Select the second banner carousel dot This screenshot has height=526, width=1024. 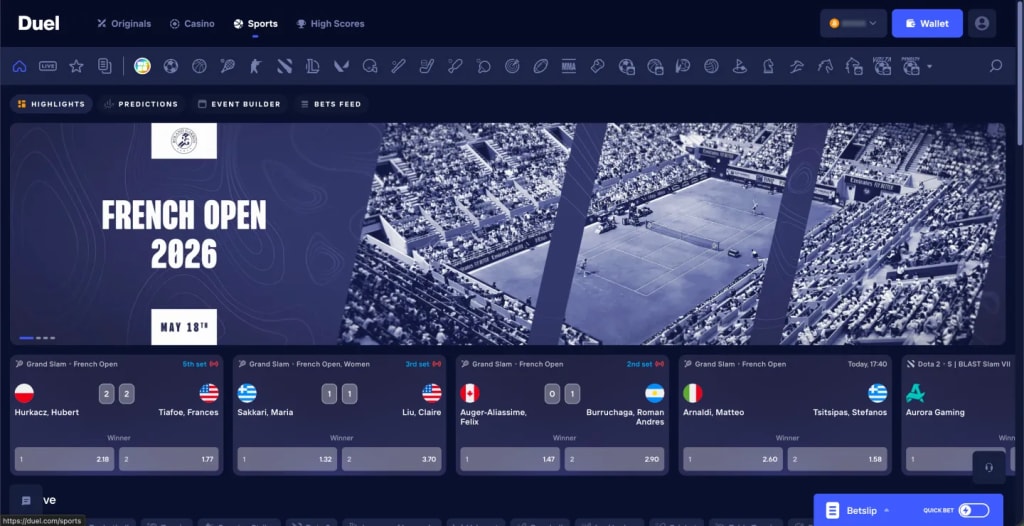coord(39,338)
